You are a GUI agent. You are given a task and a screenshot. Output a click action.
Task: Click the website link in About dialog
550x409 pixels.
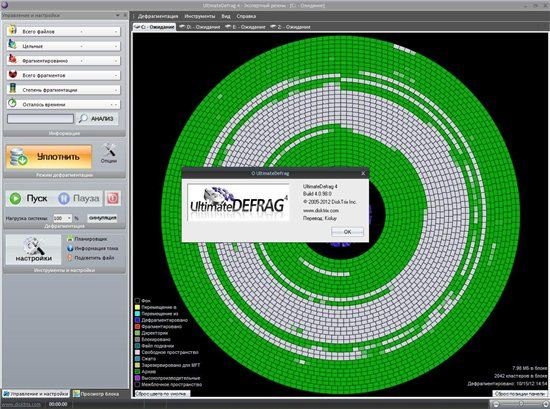(x=321, y=210)
